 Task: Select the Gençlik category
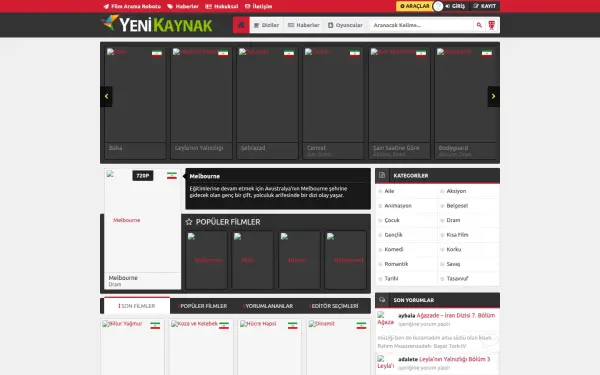point(393,235)
